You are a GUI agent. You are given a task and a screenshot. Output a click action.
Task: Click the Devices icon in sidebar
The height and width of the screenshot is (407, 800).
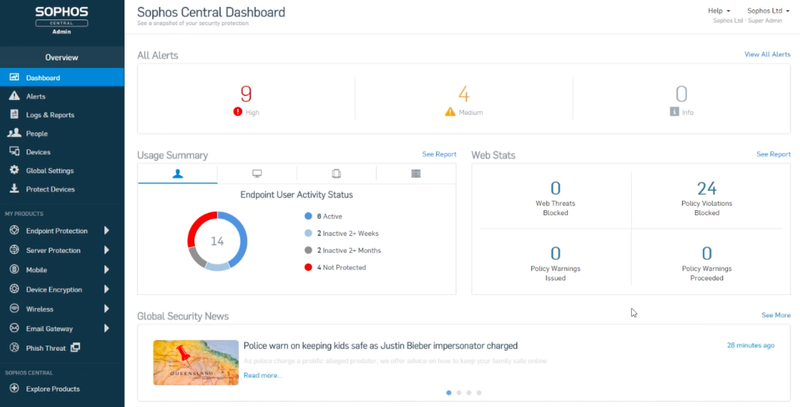(x=14, y=151)
